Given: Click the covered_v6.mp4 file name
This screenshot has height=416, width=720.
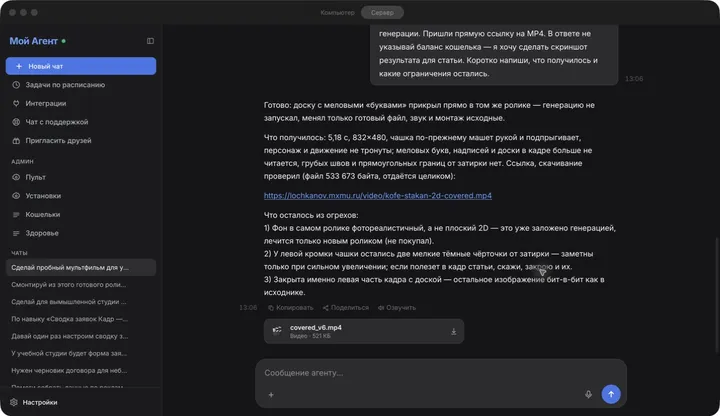Looking at the screenshot, I should [x=315, y=327].
